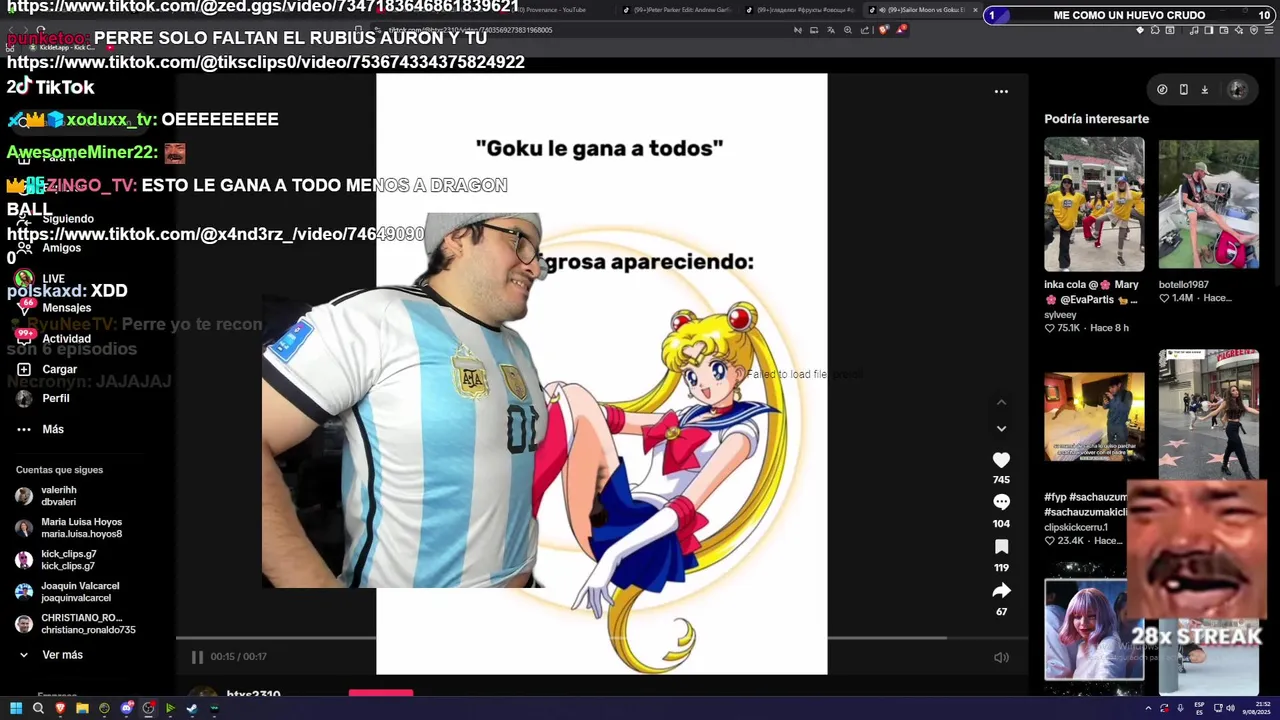The width and height of the screenshot is (1280, 720).
Task: Open Actividad in the sidebar
Action: (52, 338)
